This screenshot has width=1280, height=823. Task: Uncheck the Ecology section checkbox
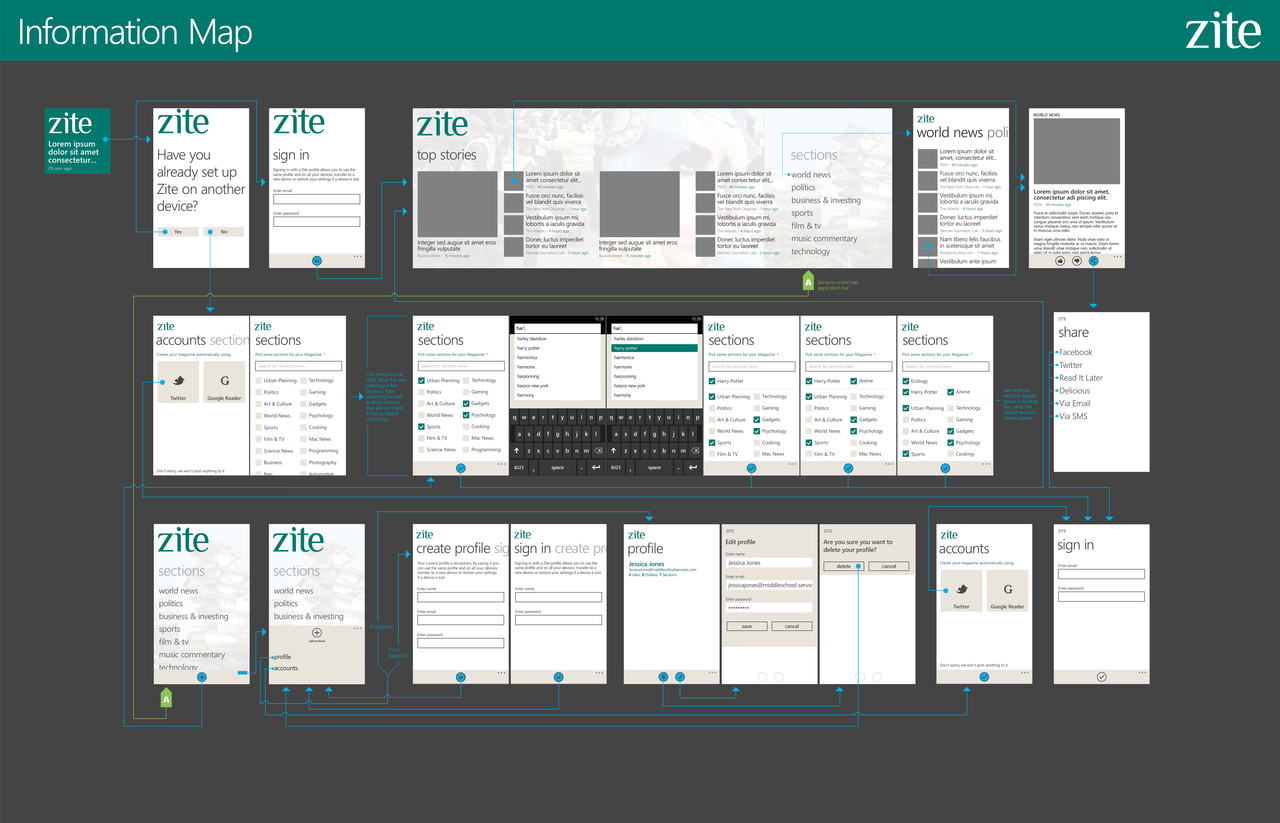point(906,381)
